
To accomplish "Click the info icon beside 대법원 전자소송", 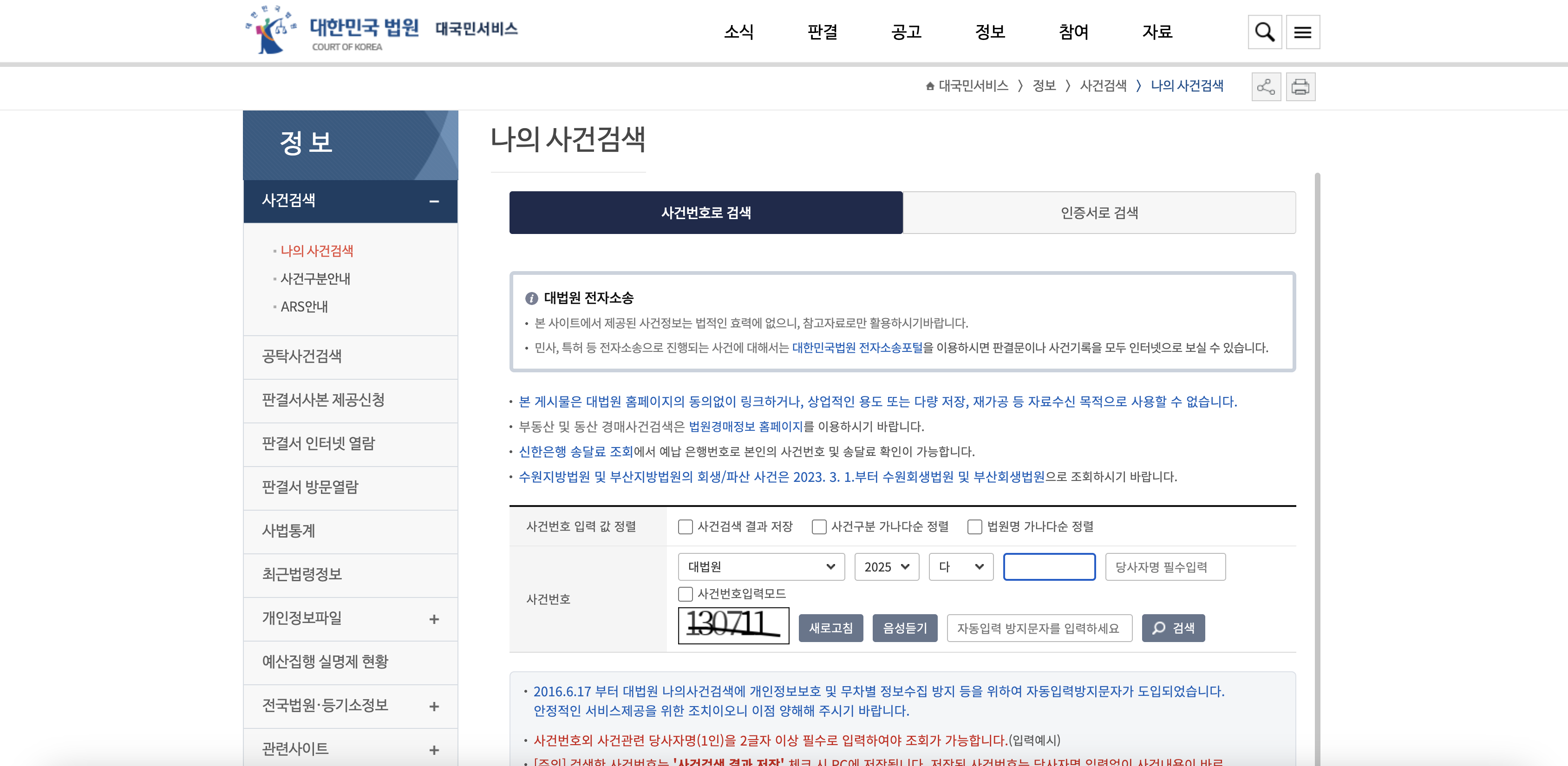I will [531, 298].
